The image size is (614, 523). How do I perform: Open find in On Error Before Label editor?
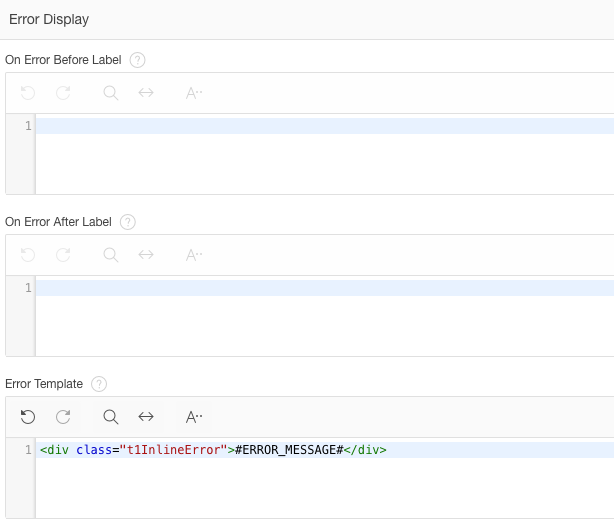tap(110, 93)
